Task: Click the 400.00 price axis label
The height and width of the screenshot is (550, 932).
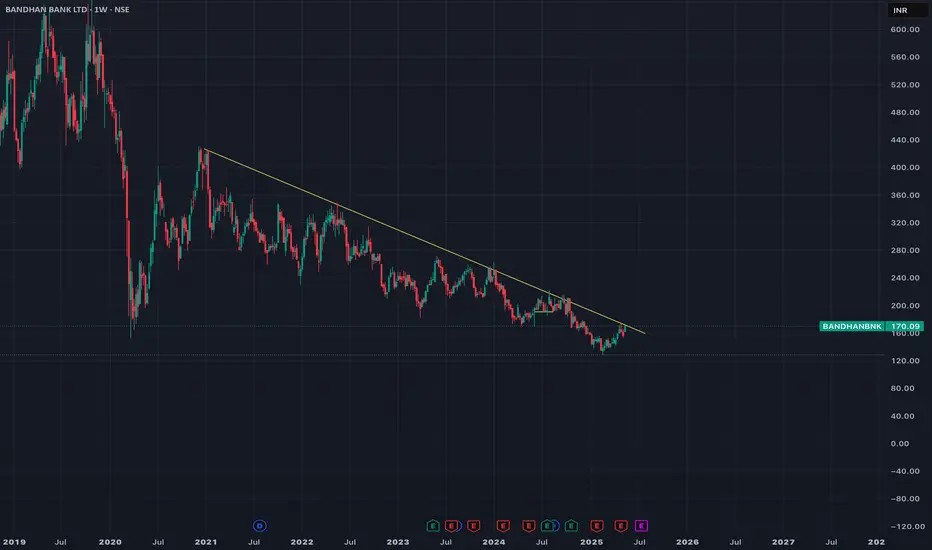Action: (905, 167)
